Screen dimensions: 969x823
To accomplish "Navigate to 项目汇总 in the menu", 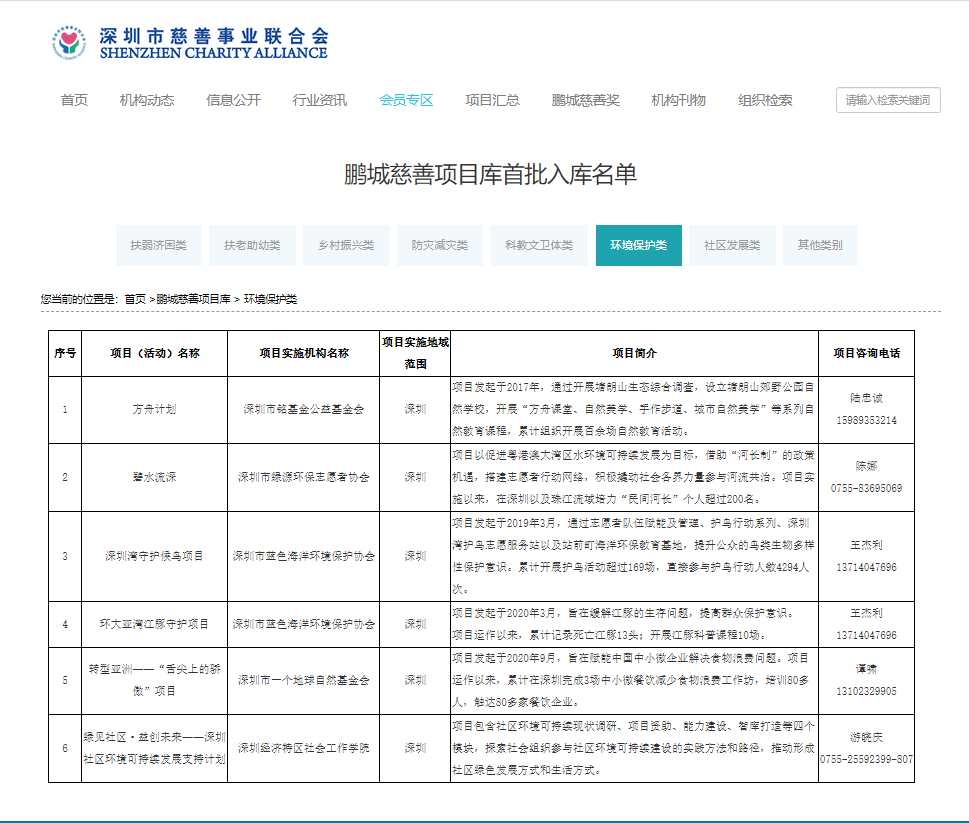I will coord(492,100).
